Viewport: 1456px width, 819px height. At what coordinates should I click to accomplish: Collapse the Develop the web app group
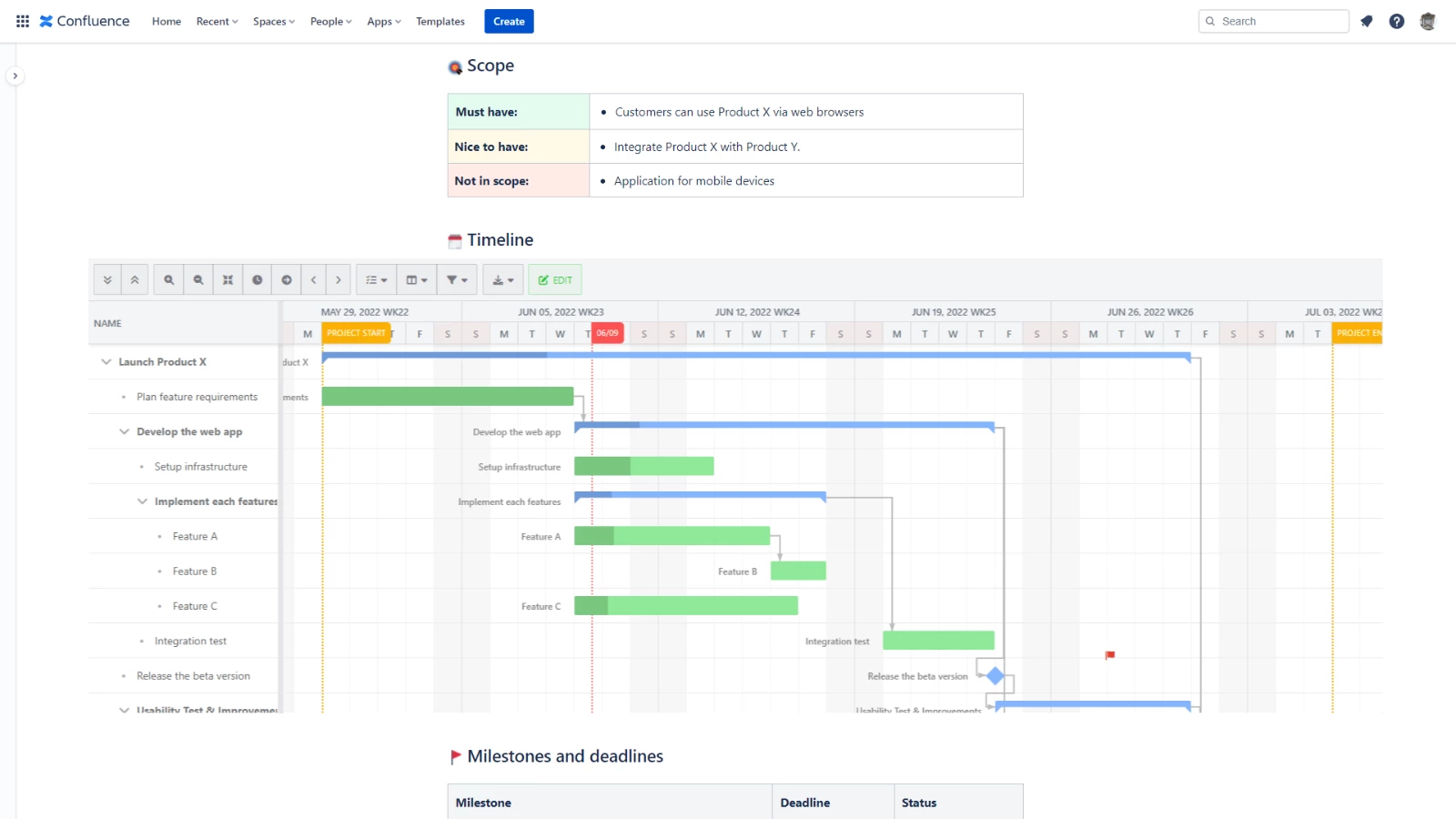(124, 431)
